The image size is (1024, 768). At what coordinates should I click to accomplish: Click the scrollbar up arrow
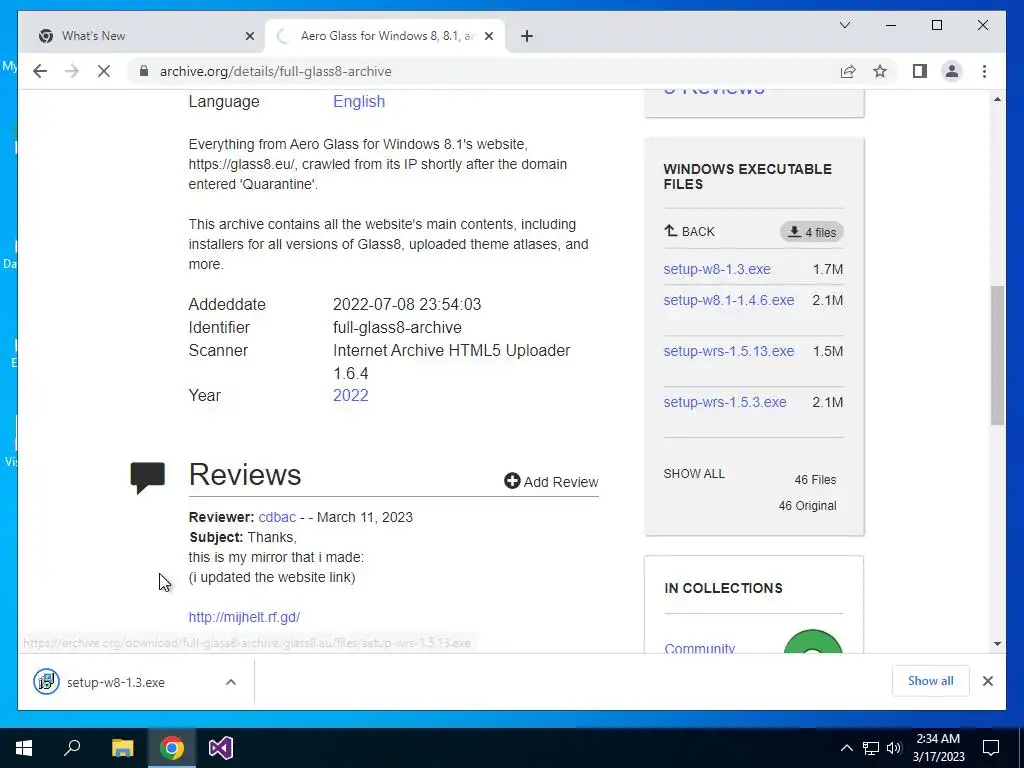tap(997, 99)
